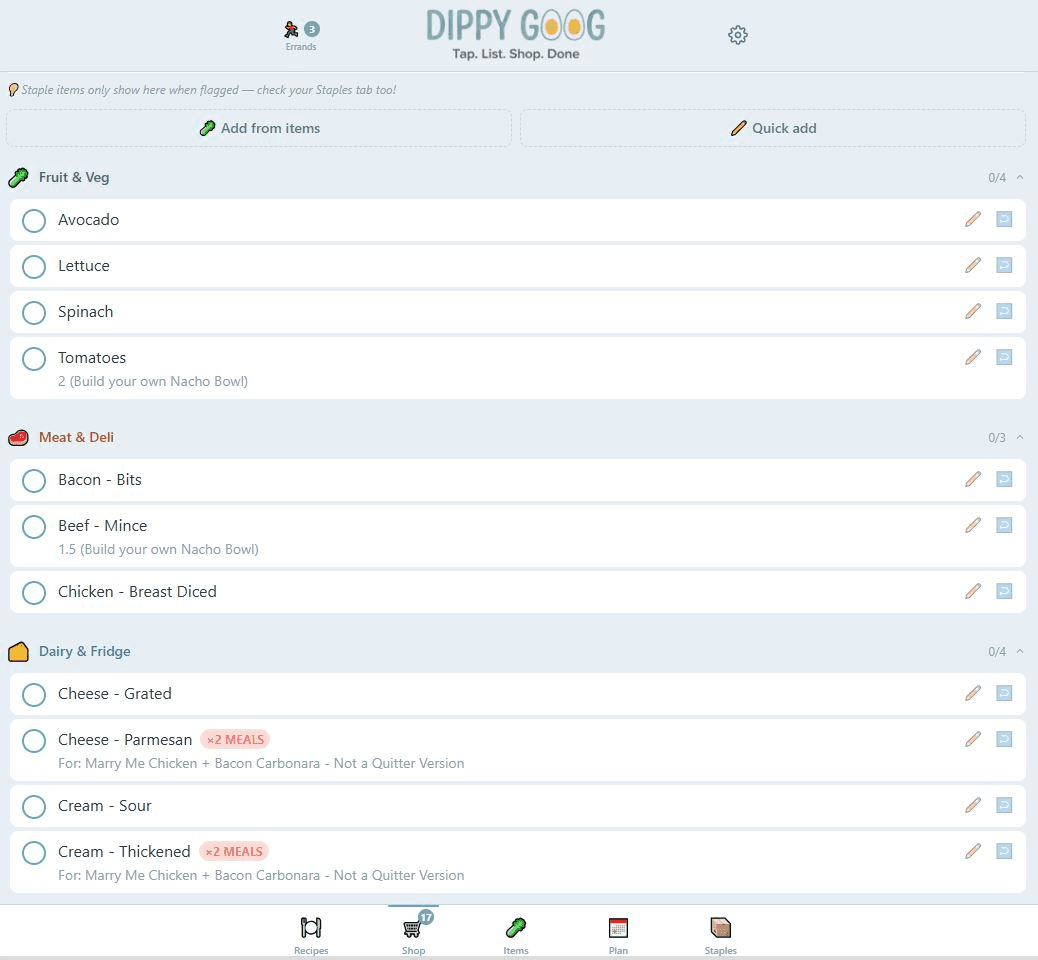
Task: Go to the Plan tab
Action: [x=618, y=934]
